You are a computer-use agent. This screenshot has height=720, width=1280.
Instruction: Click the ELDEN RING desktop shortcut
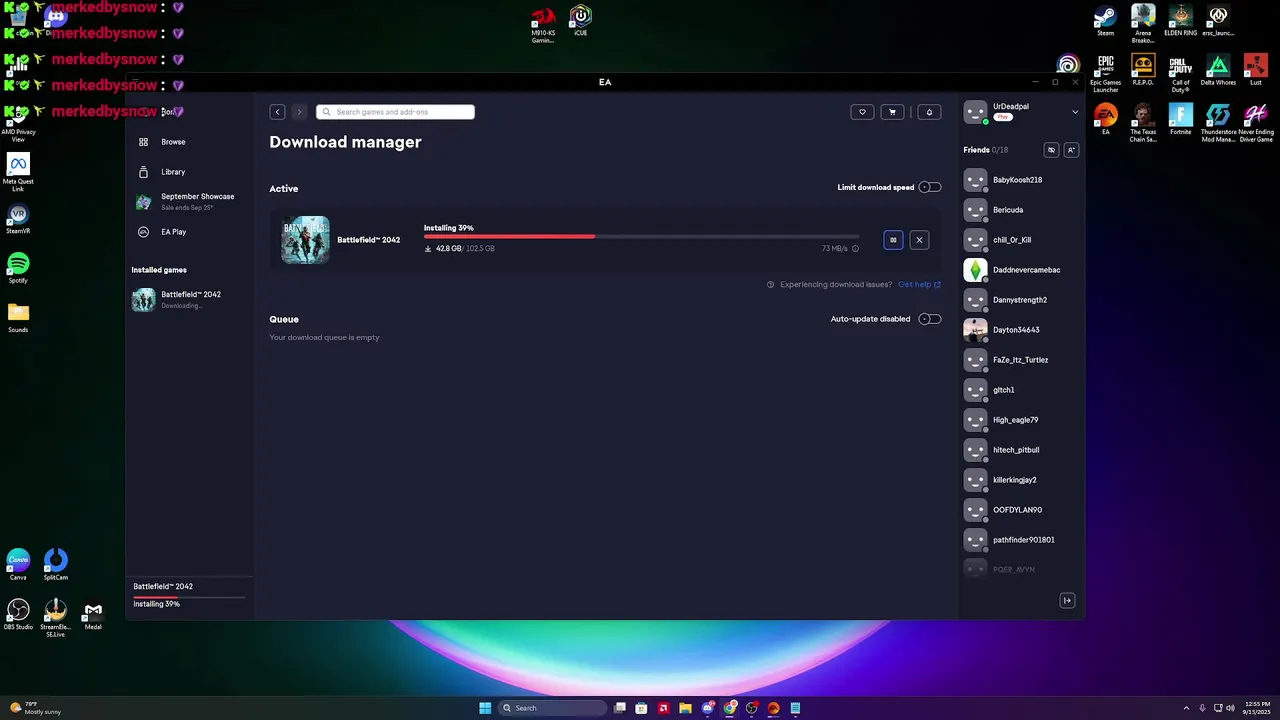point(1180,21)
